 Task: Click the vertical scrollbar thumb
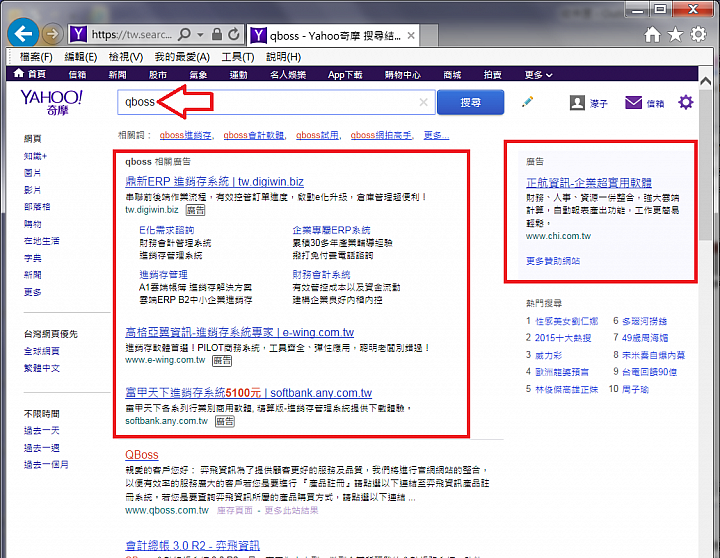pyautogui.click(x=706, y=165)
